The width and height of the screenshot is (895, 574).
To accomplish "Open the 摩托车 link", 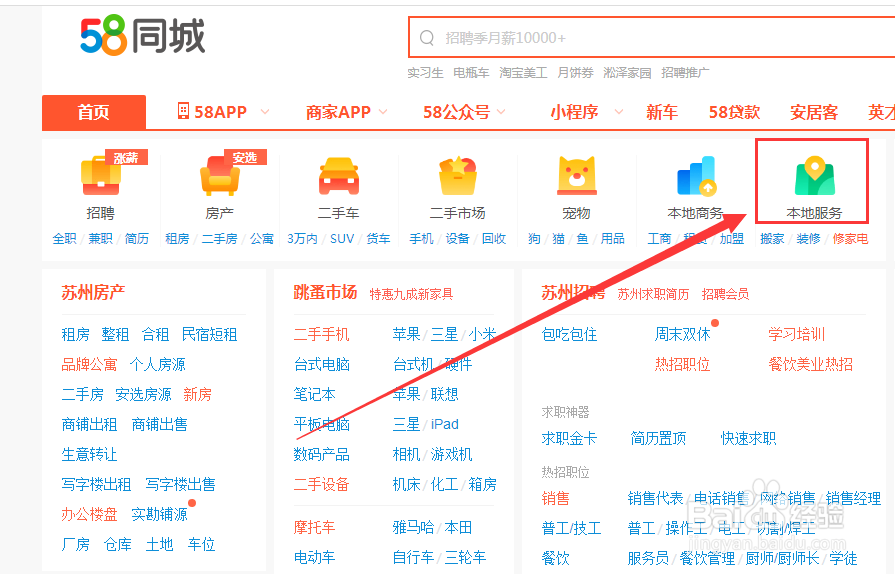I will [315, 528].
